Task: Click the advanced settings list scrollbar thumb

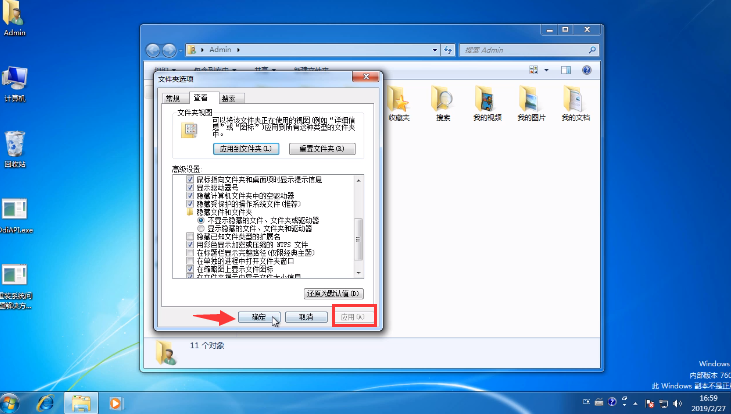Action: click(358, 239)
